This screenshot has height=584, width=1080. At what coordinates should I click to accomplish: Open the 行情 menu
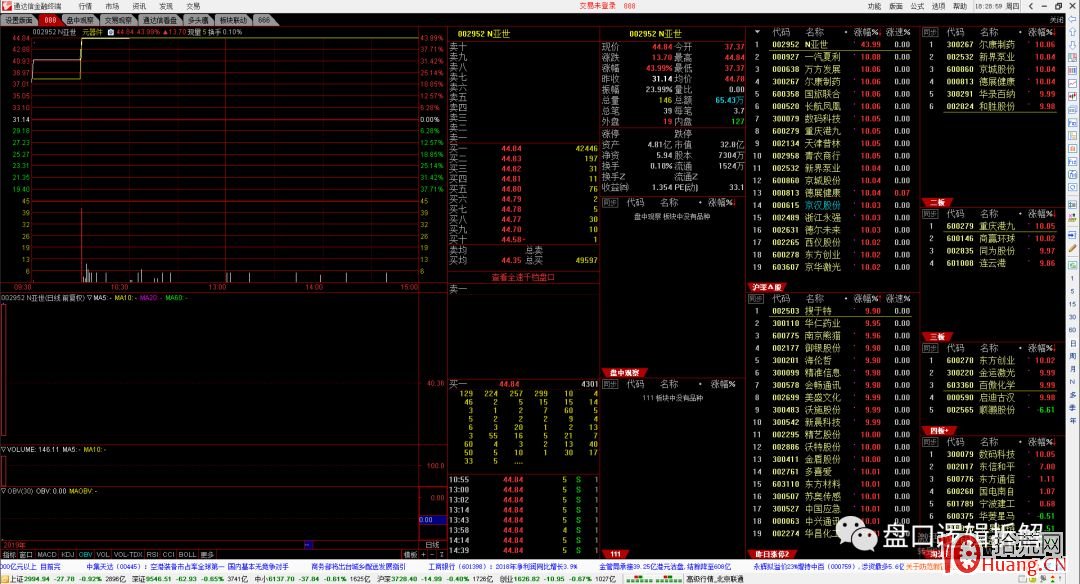click(85, 6)
